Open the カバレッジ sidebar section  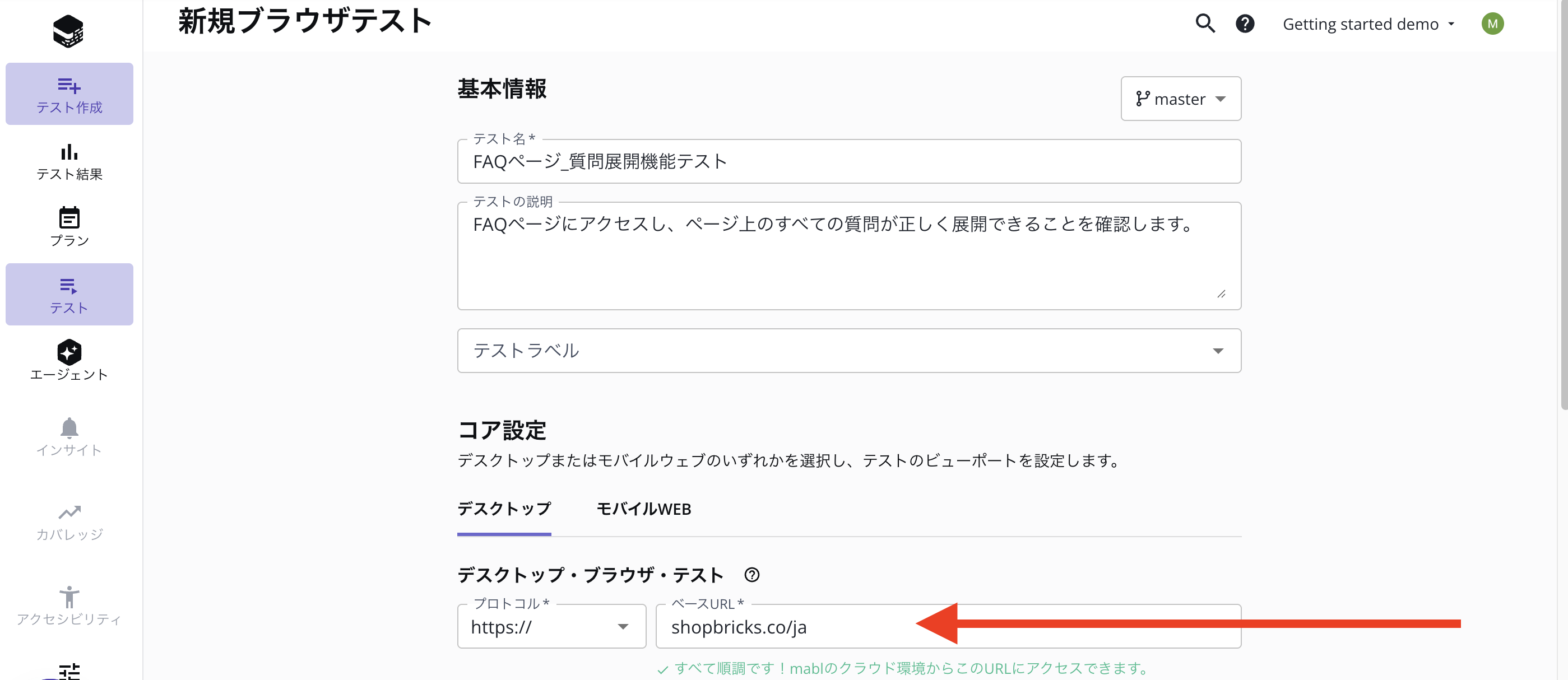[69, 522]
